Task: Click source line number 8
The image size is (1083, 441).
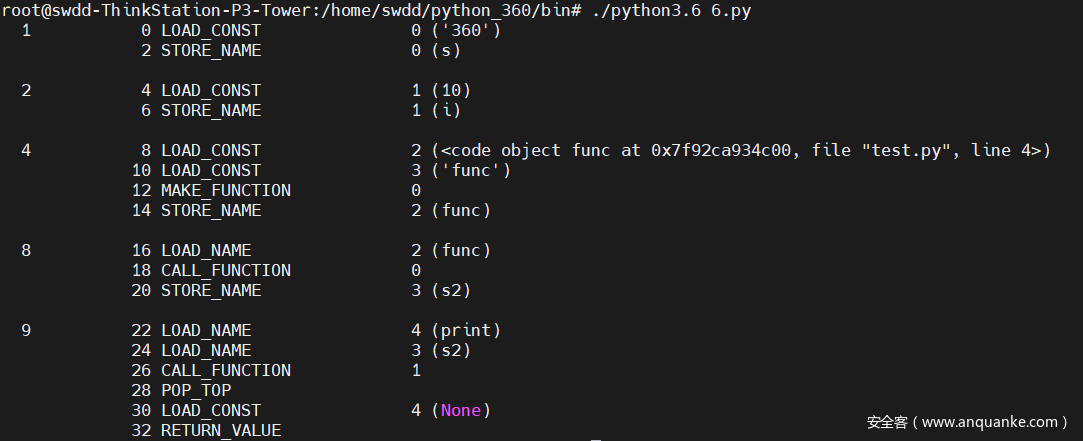Action: point(26,250)
